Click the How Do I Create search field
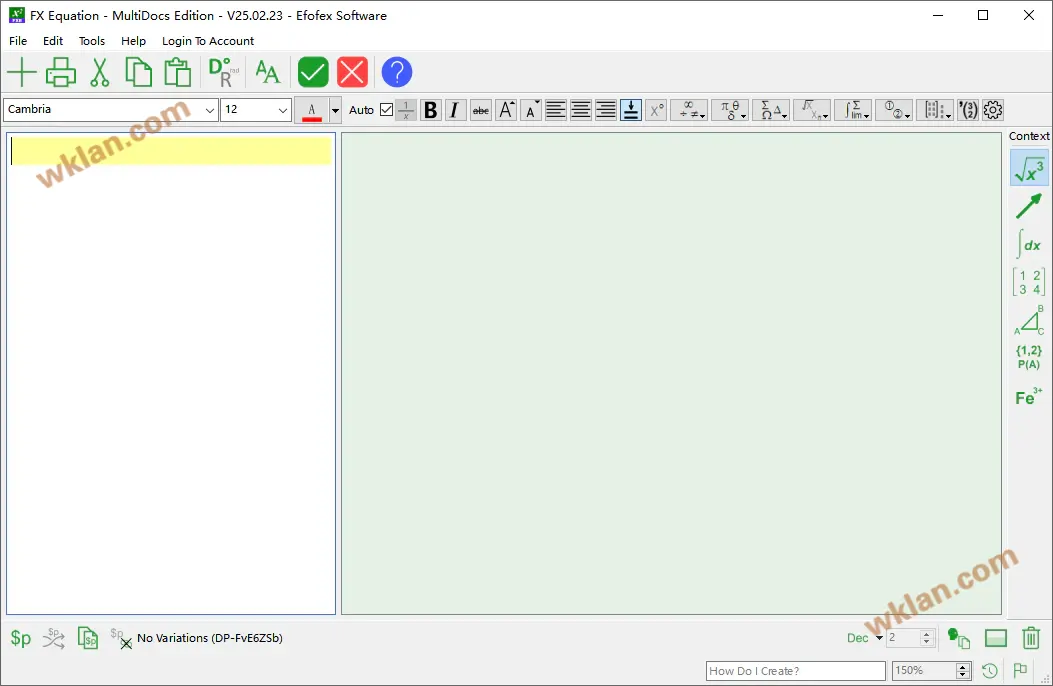Screen dimensions: 1053x686 796,671
